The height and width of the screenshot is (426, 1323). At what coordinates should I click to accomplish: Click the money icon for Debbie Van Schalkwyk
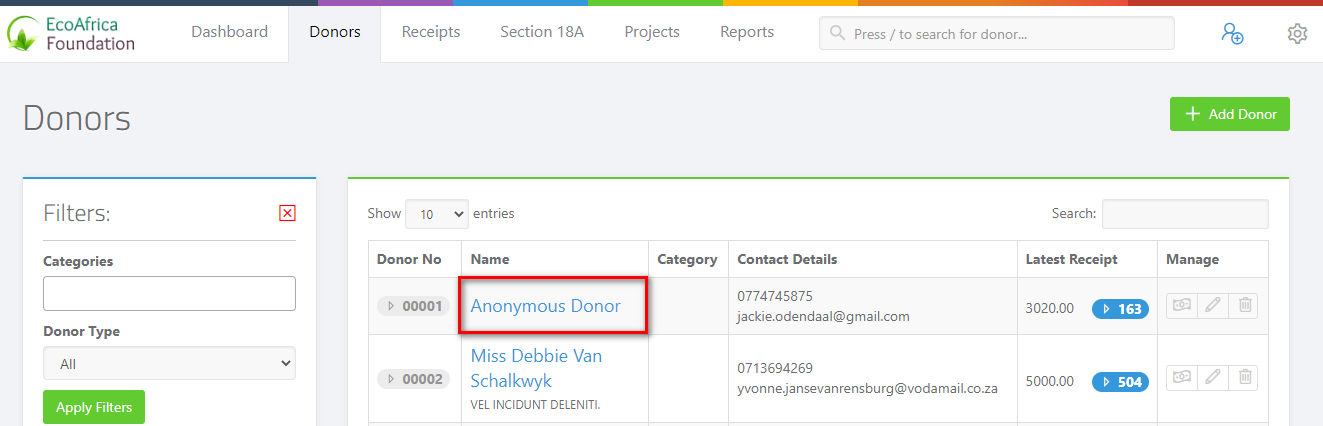point(1181,377)
